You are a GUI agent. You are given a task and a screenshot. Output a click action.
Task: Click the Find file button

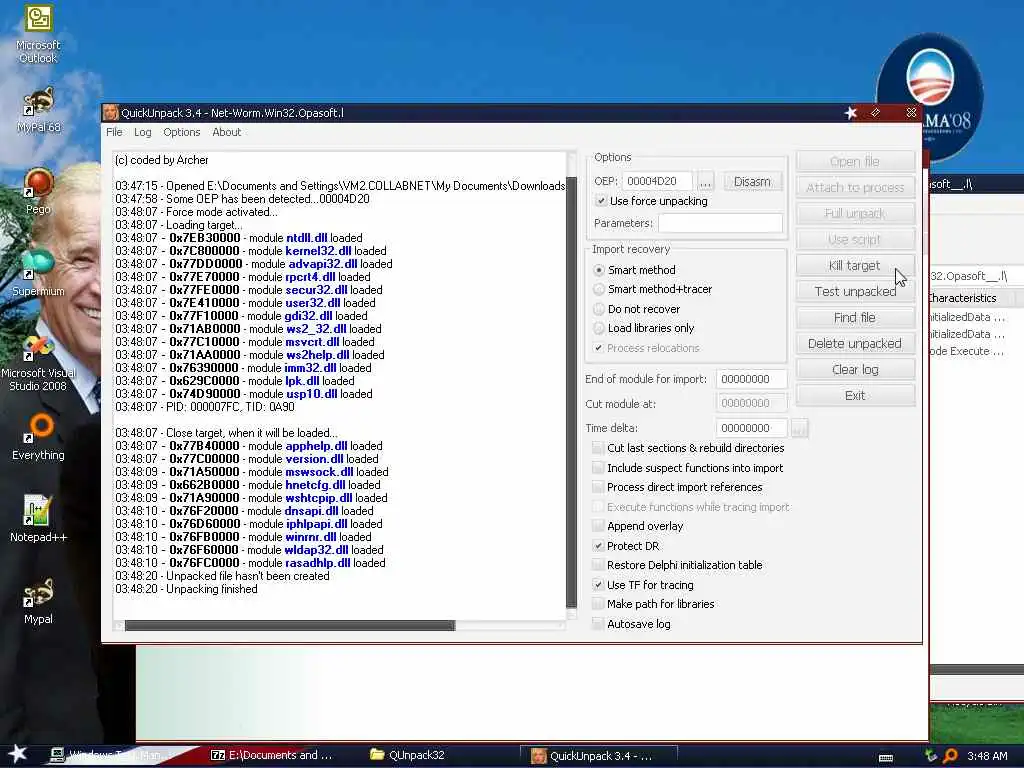(x=855, y=317)
